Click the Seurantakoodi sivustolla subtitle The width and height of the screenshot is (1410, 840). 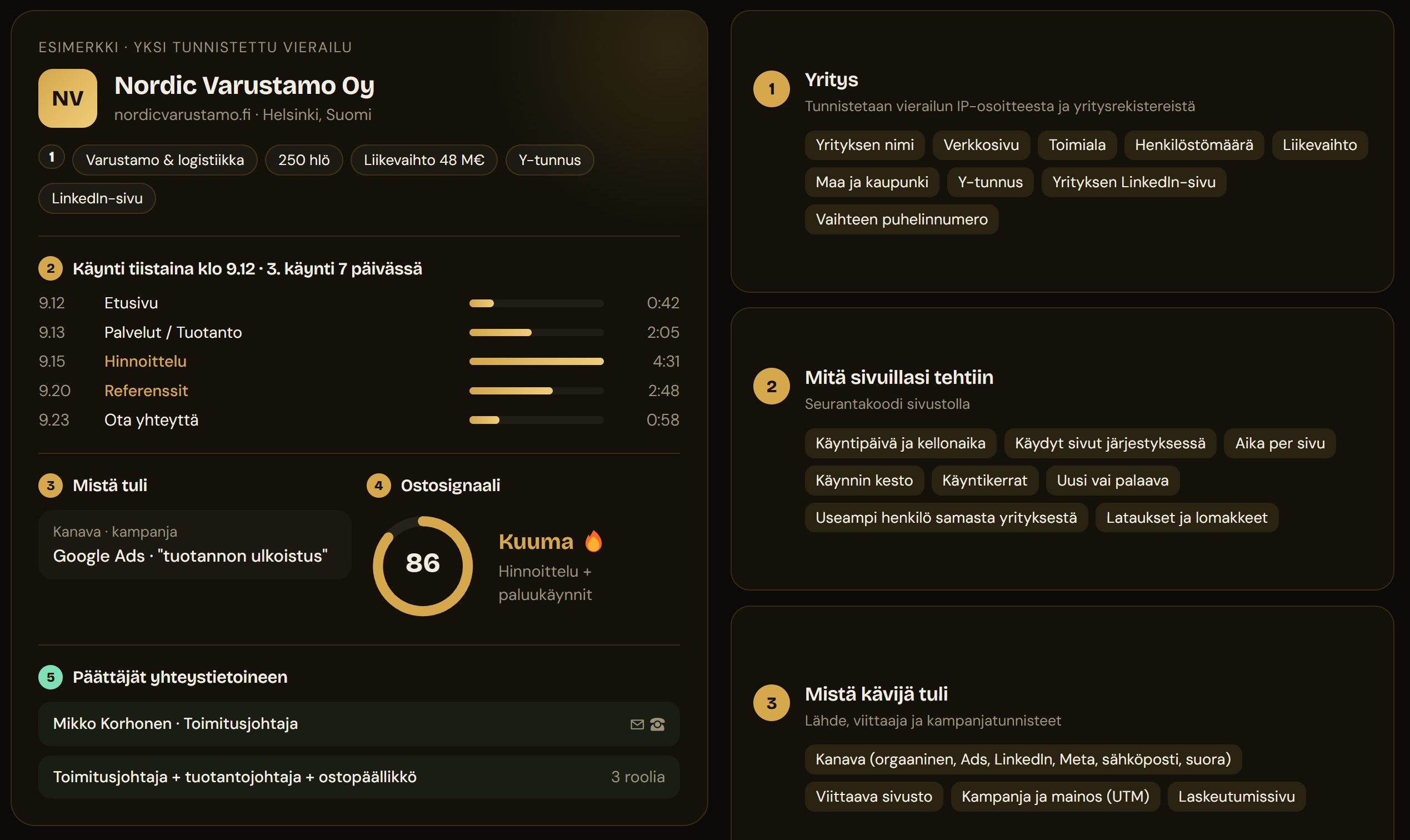tap(887, 404)
